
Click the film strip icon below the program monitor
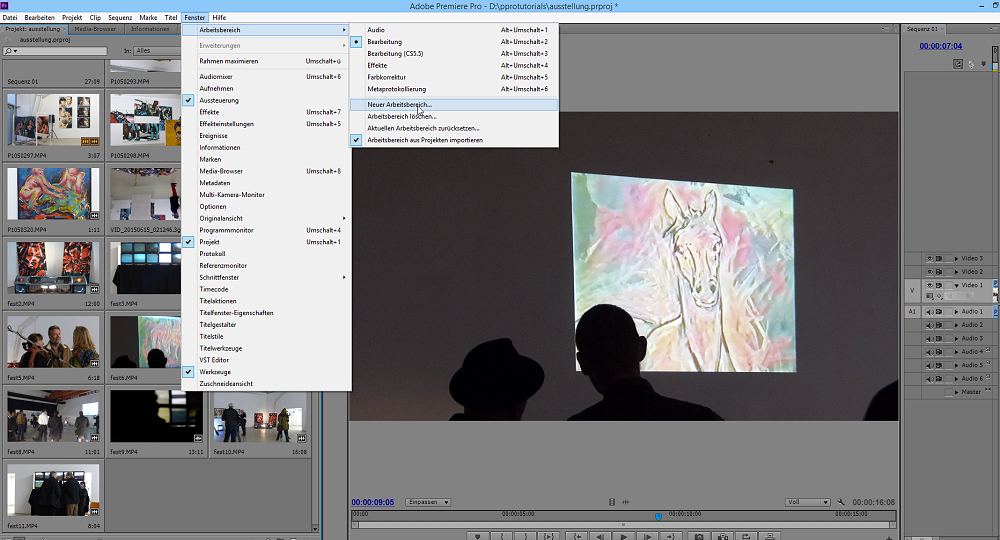tap(612, 502)
